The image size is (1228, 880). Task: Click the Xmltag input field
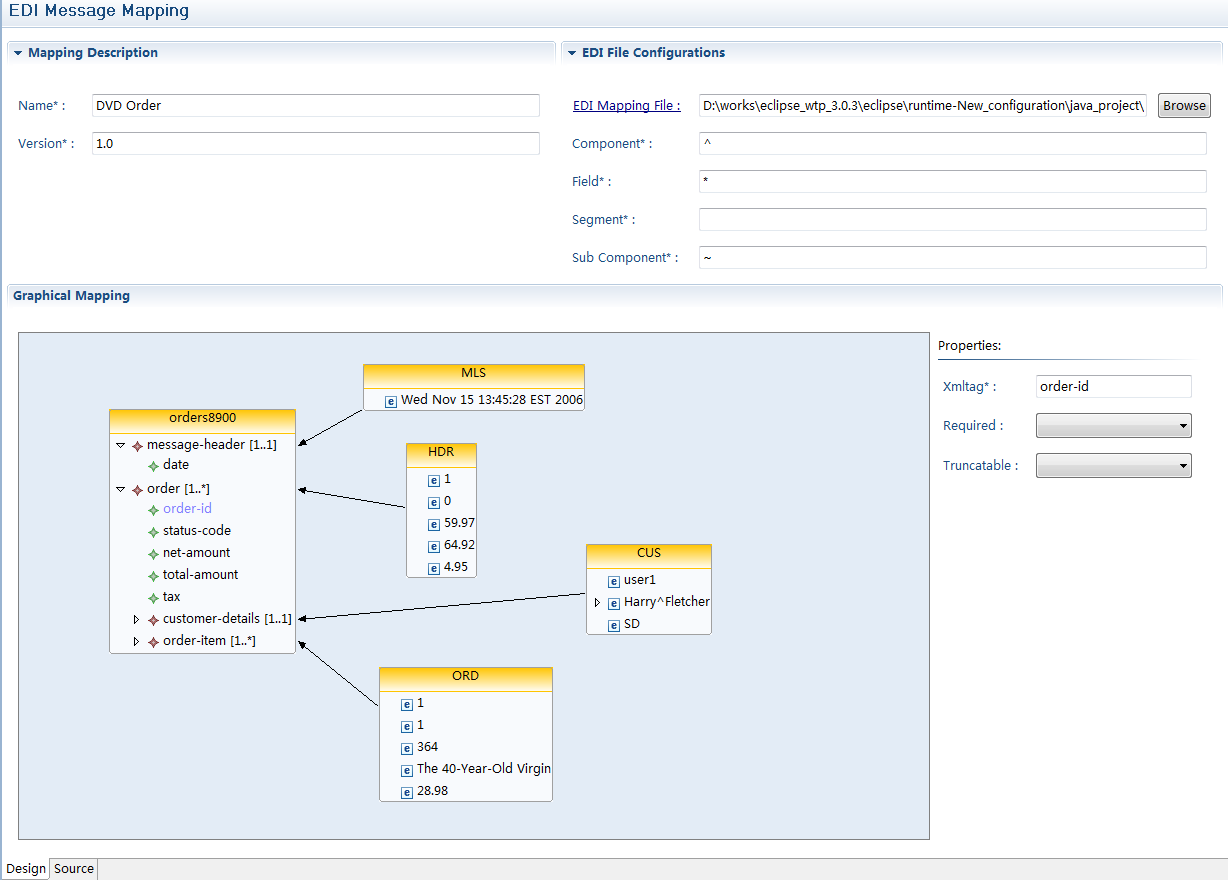coord(1113,386)
